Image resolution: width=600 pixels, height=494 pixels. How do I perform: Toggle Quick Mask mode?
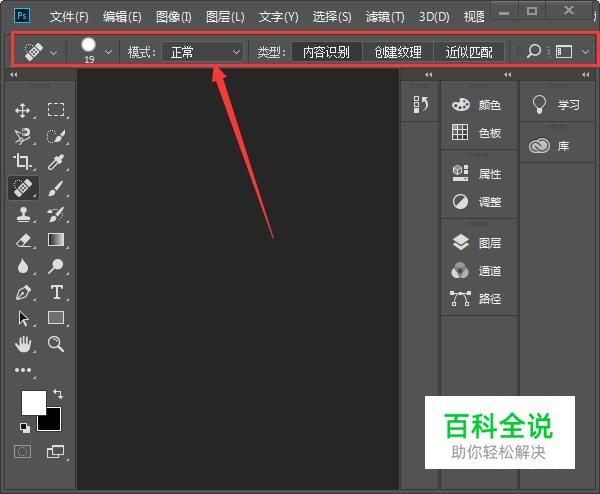pyautogui.click(x=23, y=452)
